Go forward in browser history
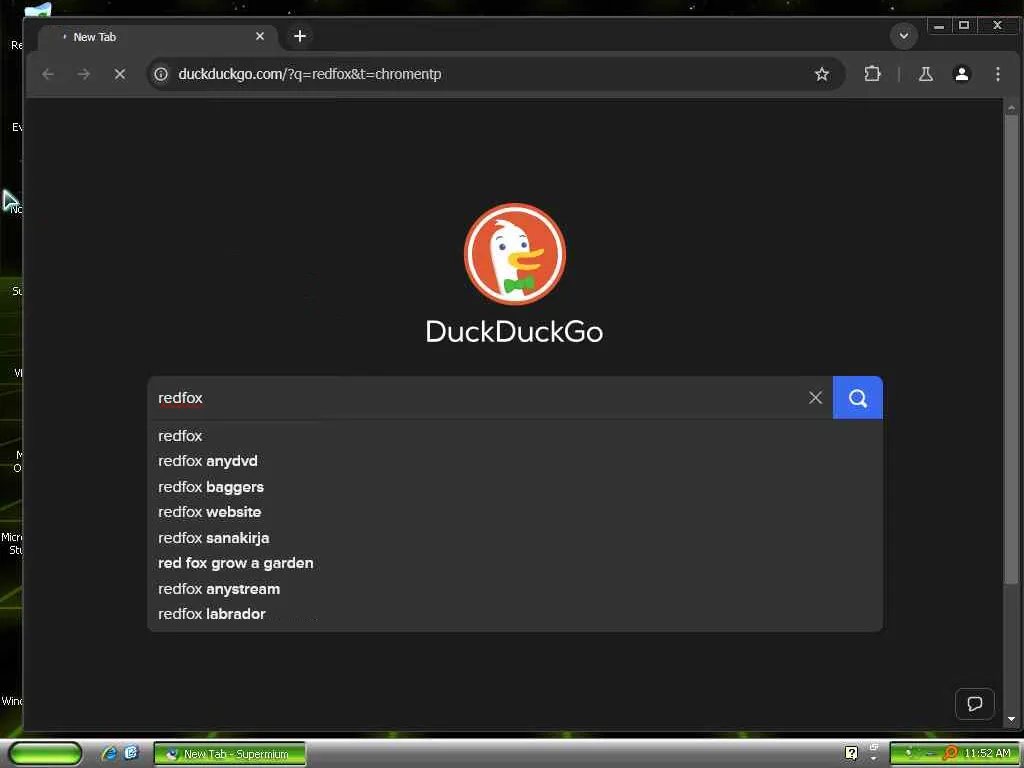1024x768 pixels. 84,74
